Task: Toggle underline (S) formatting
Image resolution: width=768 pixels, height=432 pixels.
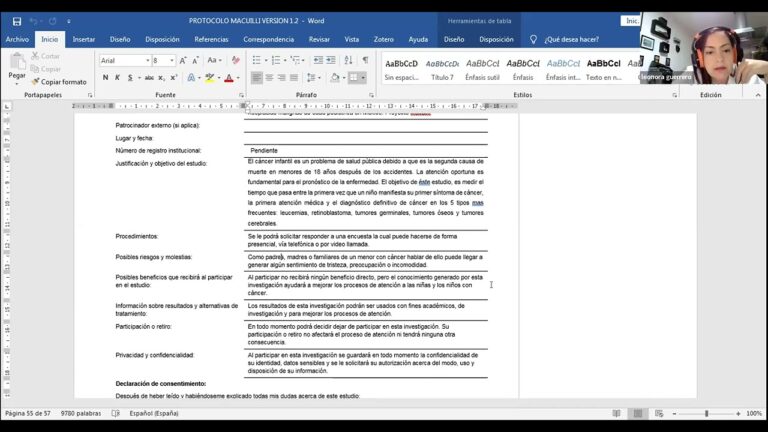Action: pyautogui.click(x=130, y=77)
